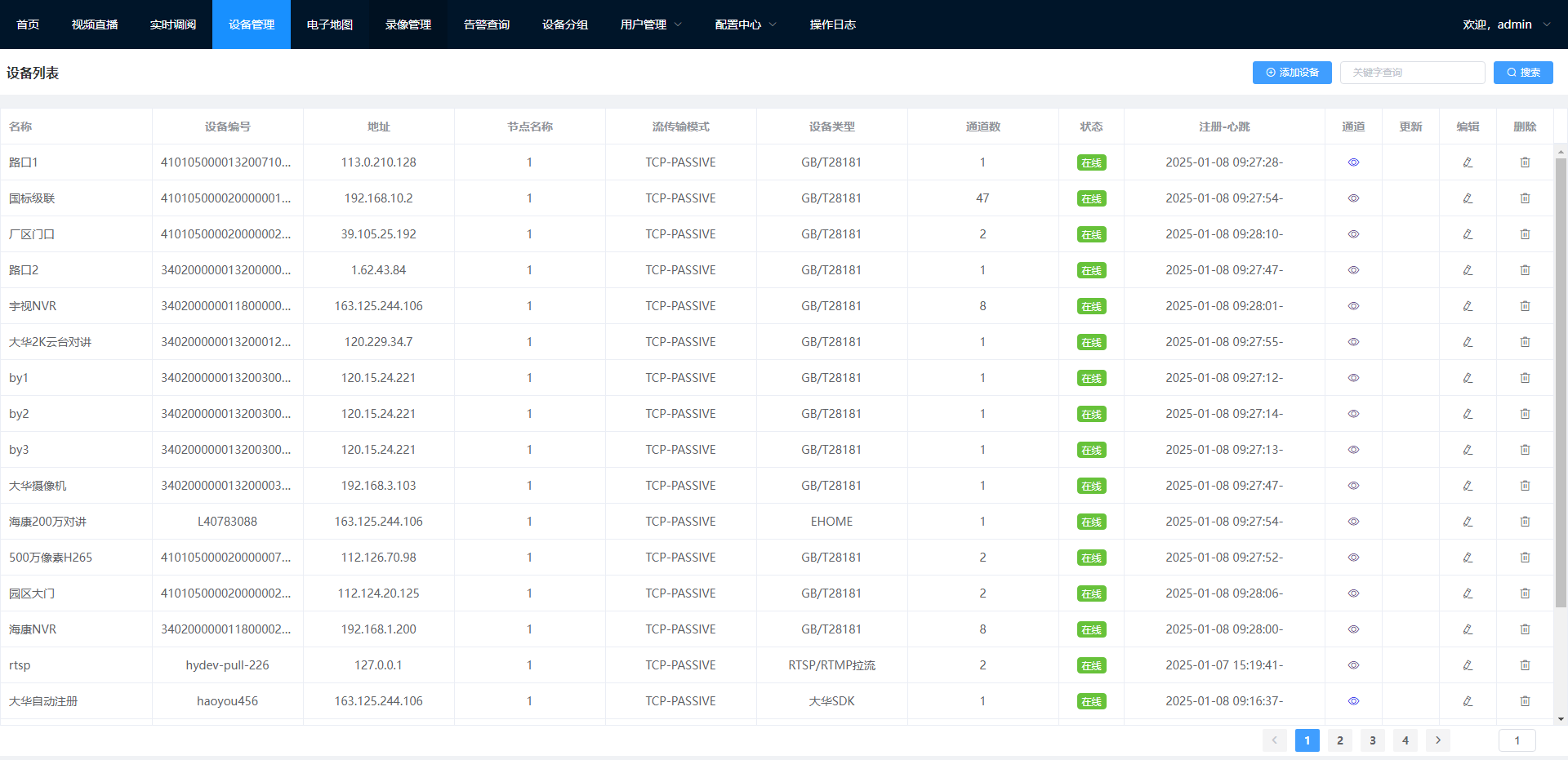This screenshot has height=760, width=1568.
Task: Delete device 大华自动注册
Action: pyautogui.click(x=1525, y=701)
